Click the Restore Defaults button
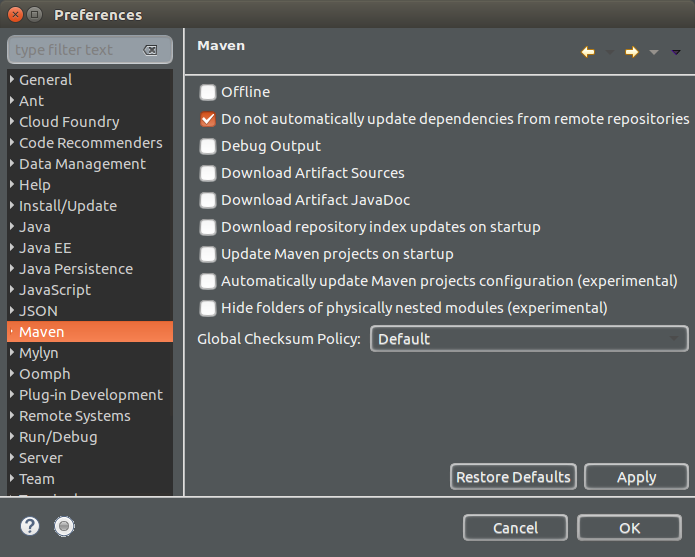Image resolution: width=695 pixels, height=557 pixels. pyautogui.click(x=513, y=477)
